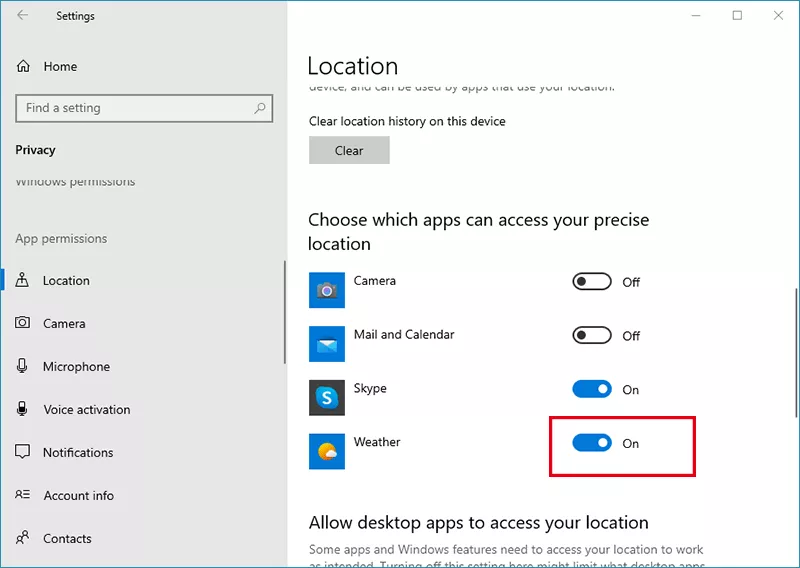Clear location history with the Clear button
The image size is (800, 568).
tap(349, 150)
